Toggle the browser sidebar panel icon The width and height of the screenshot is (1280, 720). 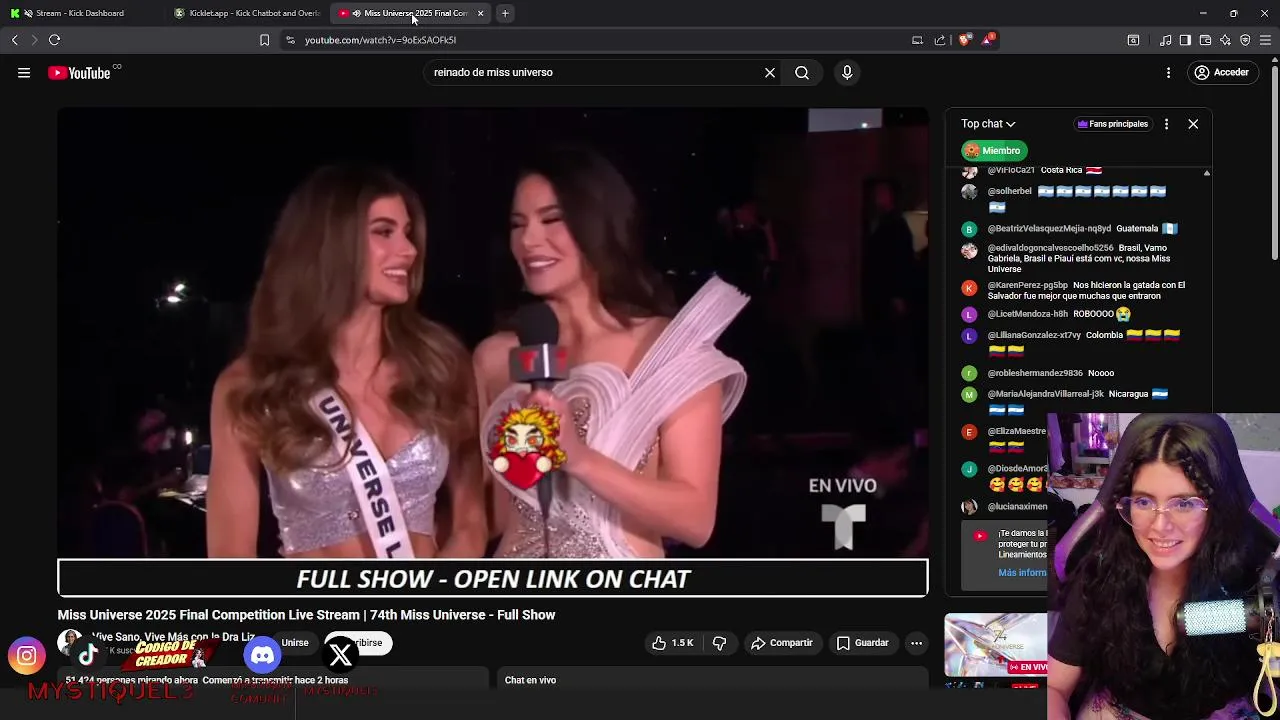[x=1185, y=40]
